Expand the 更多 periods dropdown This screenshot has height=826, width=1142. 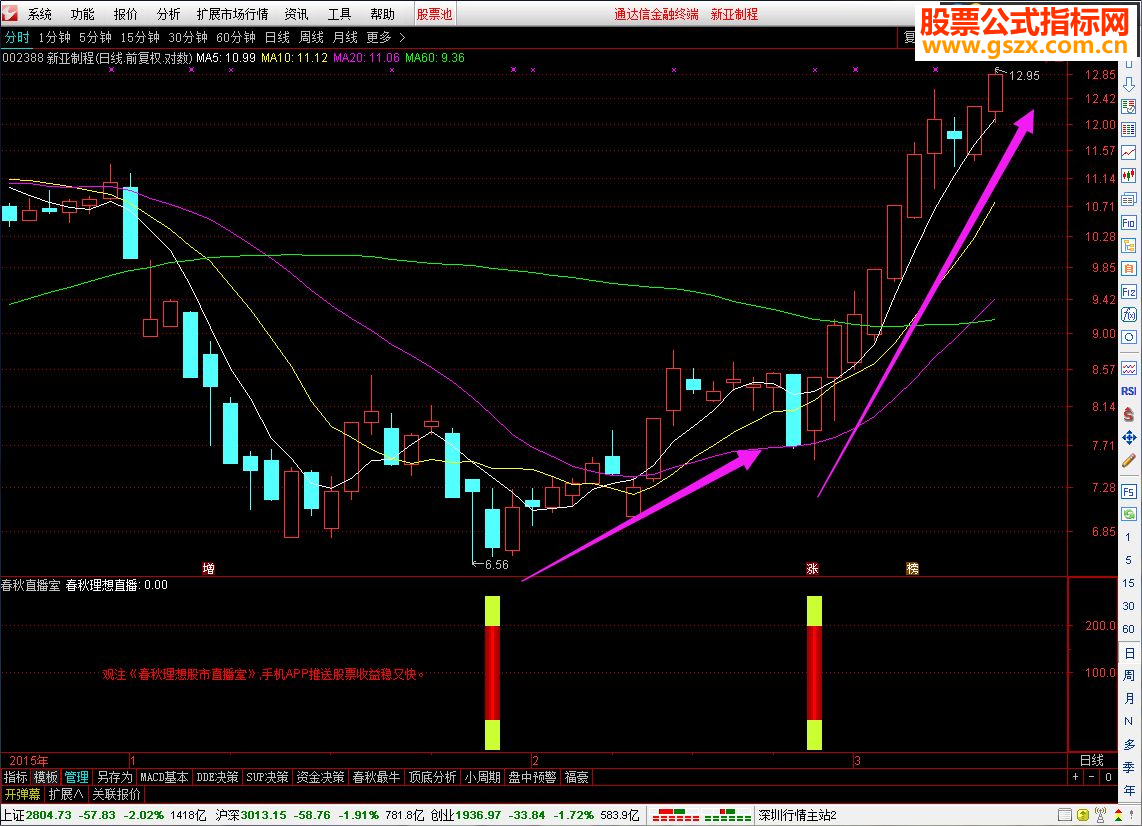point(386,37)
